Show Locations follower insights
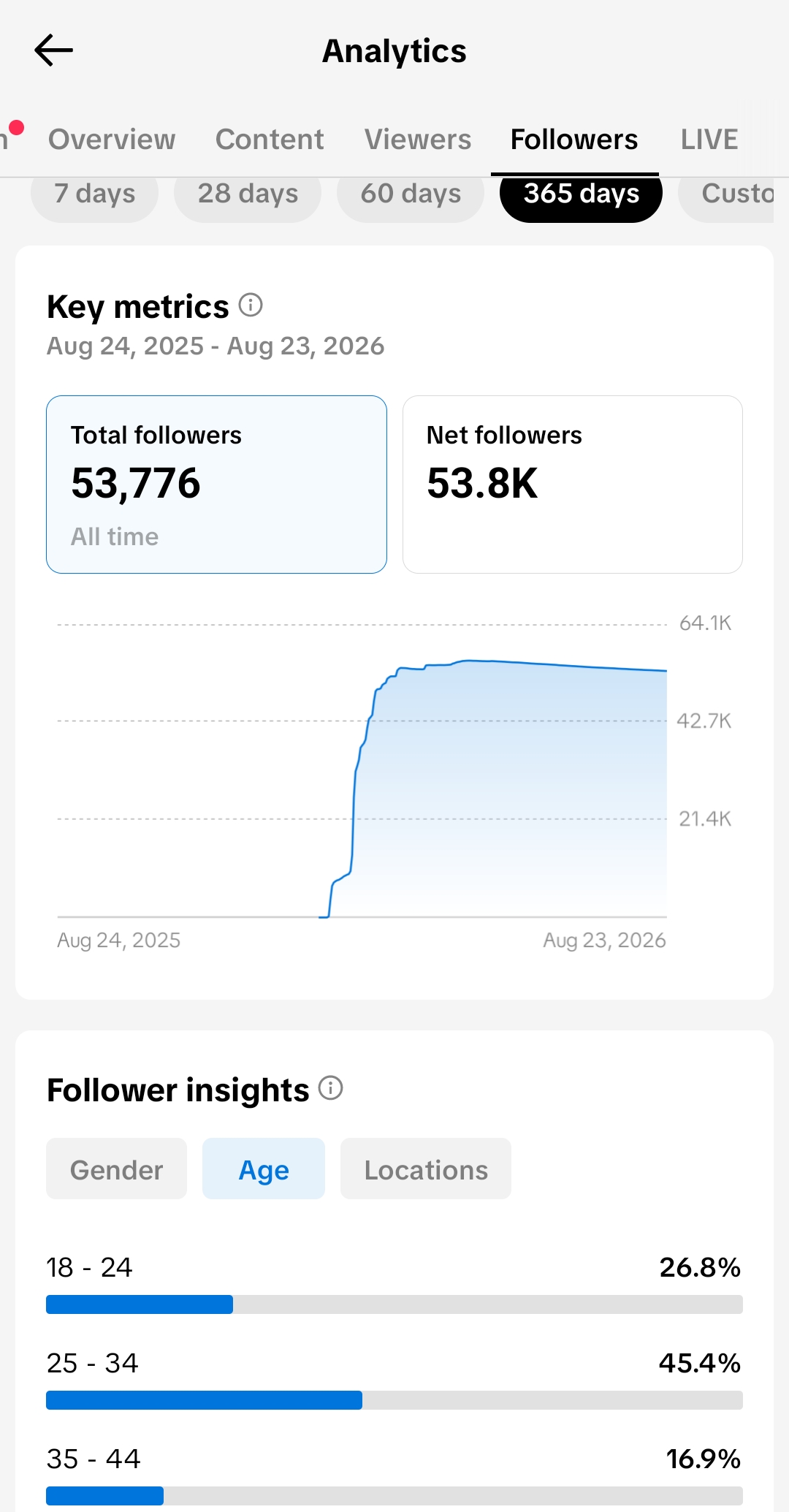 coord(426,1169)
